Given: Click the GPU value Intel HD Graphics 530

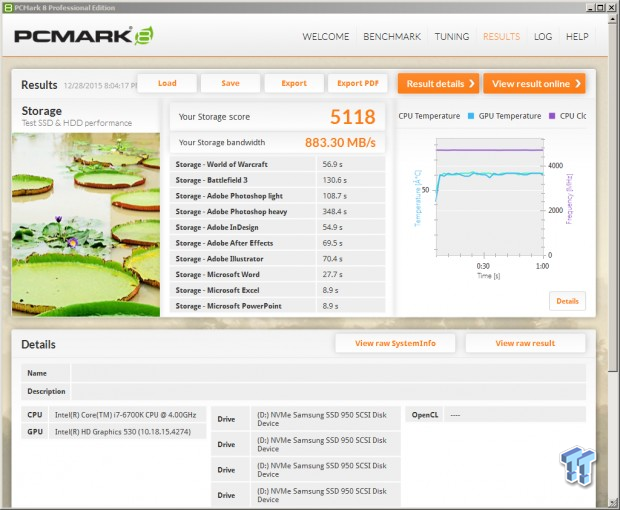Looking at the screenshot, I should [123, 432].
